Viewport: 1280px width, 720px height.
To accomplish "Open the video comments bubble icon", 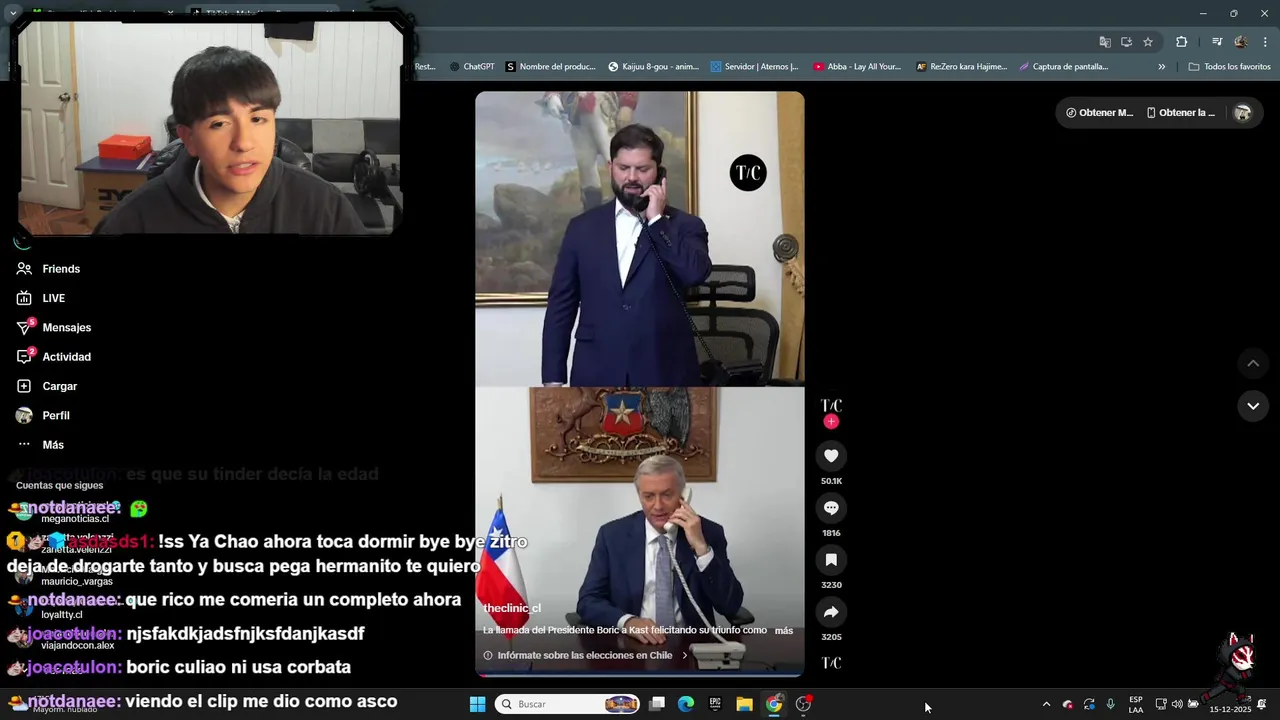I will point(831,508).
